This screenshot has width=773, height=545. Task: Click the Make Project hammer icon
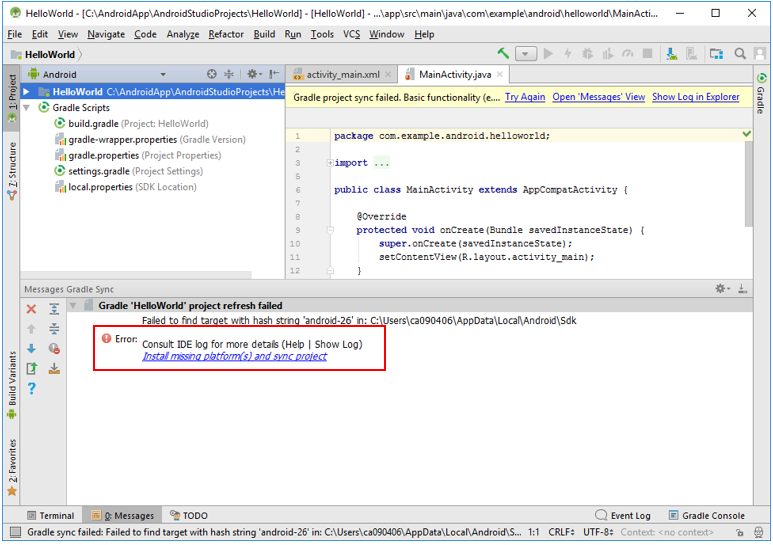pyautogui.click(x=503, y=53)
